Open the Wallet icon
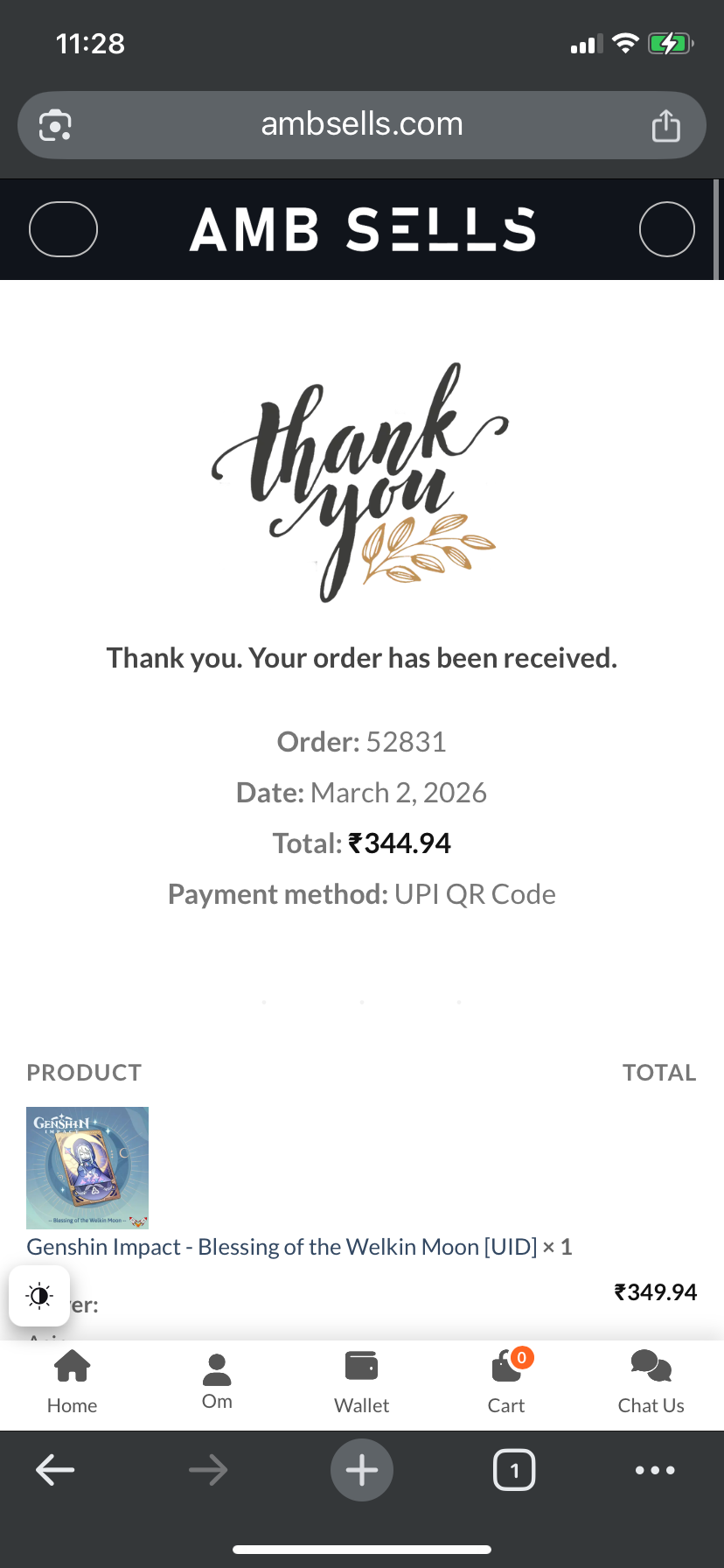724x1568 pixels. tap(361, 1367)
